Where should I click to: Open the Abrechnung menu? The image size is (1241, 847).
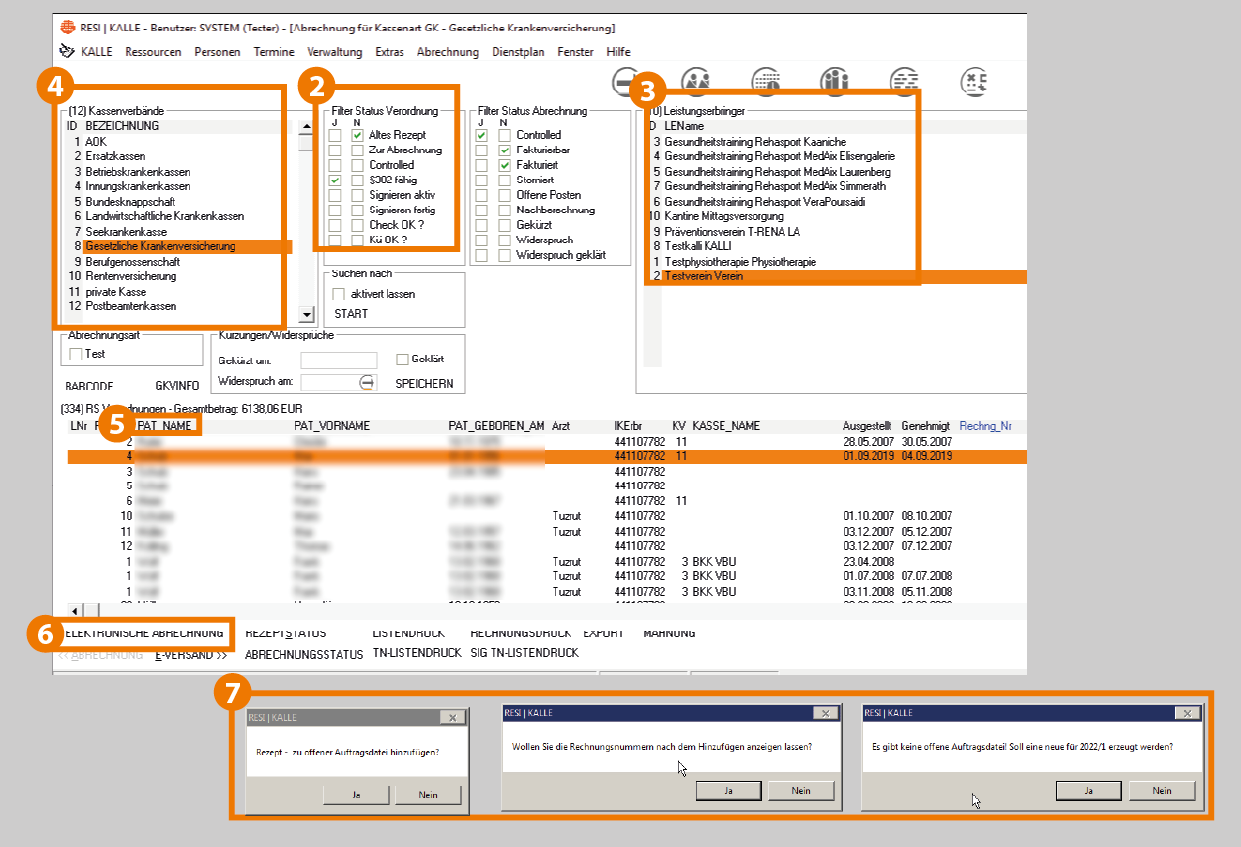pyautogui.click(x=447, y=52)
